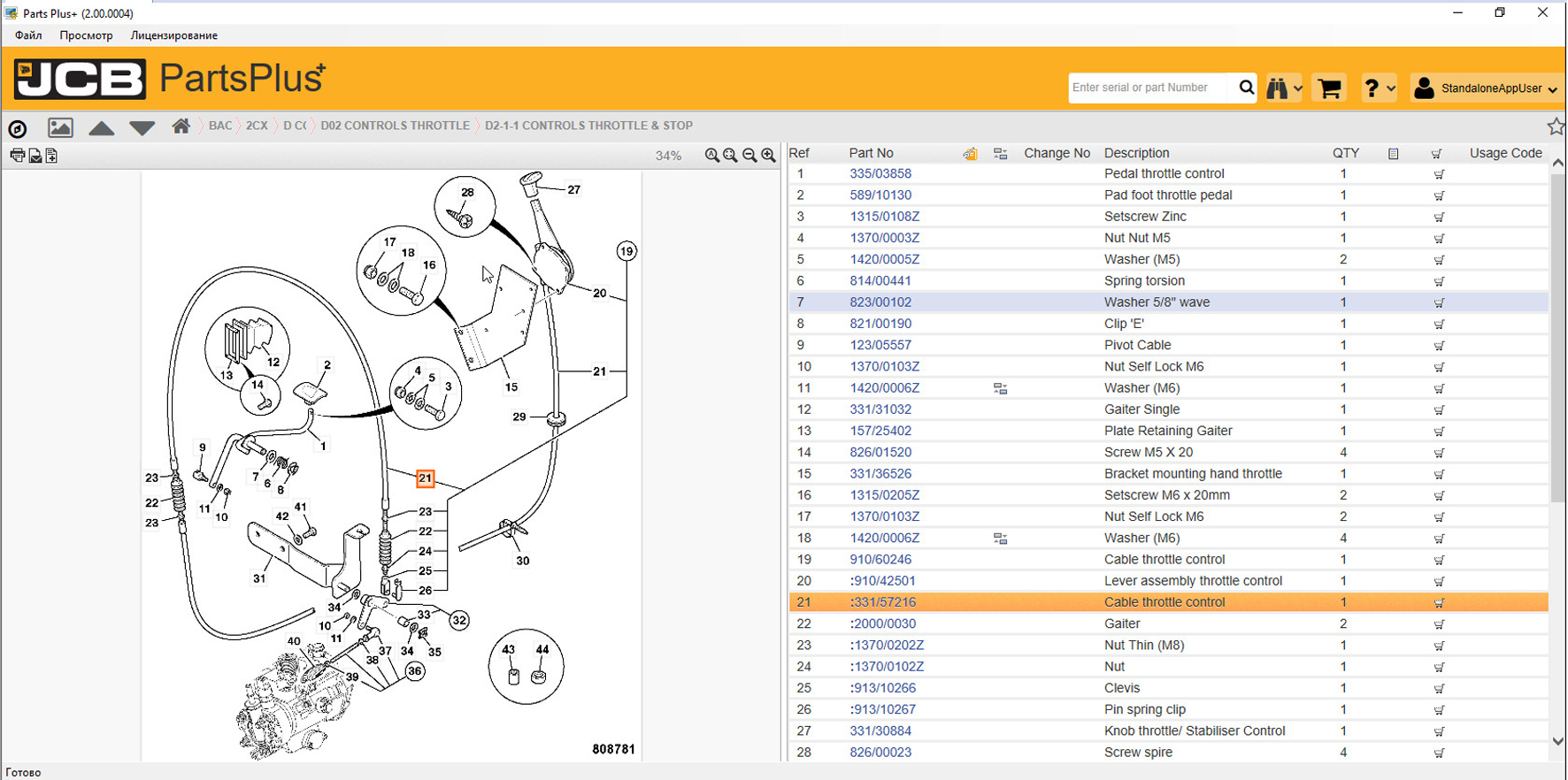This screenshot has width=1568, height=780.
Task: Expand the binoculars search dropdown
Action: pyautogui.click(x=1284, y=88)
